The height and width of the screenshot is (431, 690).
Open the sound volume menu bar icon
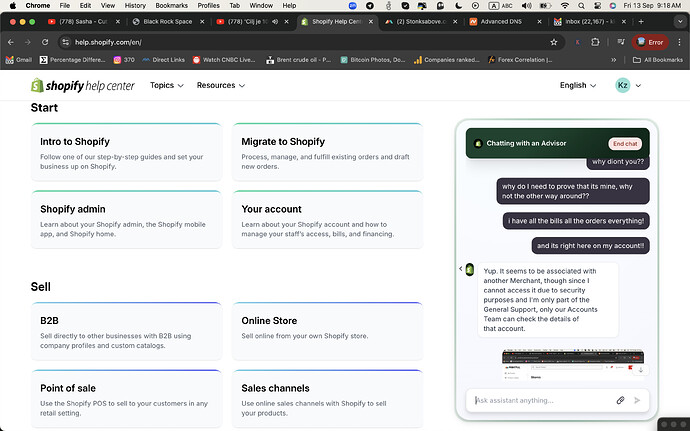coord(526,6)
